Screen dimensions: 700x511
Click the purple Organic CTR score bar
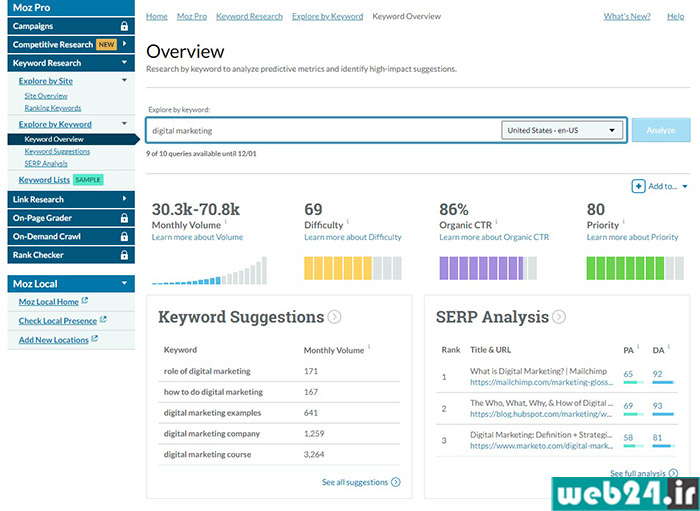click(x=488, y=268)
